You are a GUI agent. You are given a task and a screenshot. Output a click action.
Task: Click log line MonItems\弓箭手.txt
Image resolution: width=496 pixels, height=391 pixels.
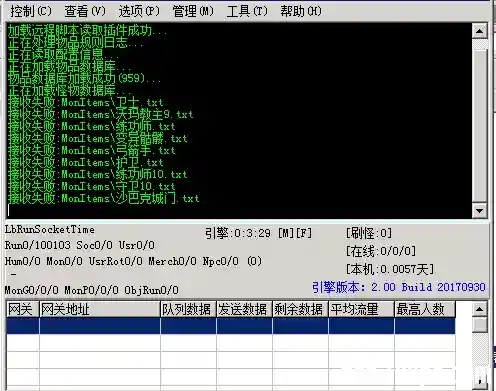(92, 151)
